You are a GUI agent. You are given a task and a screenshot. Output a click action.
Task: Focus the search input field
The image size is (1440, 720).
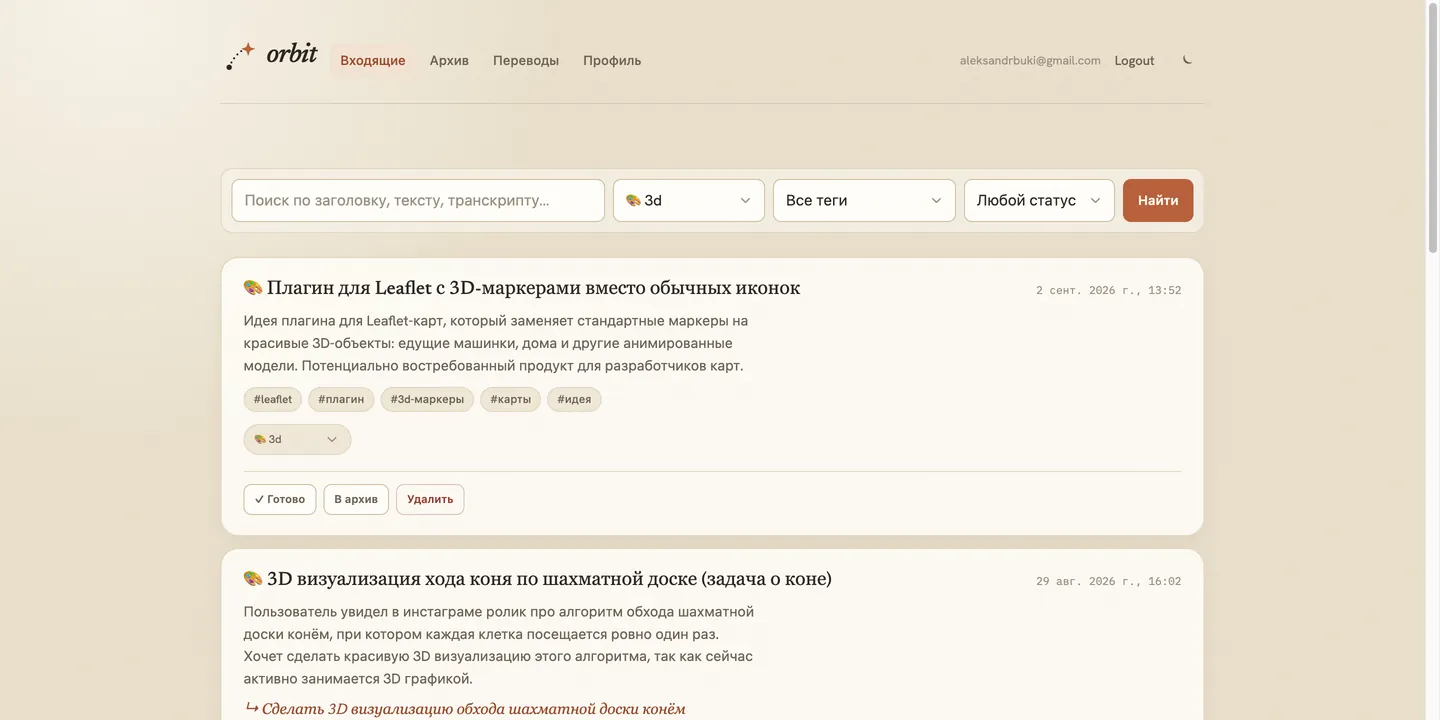pyautogui.click(x=418, y=200)
